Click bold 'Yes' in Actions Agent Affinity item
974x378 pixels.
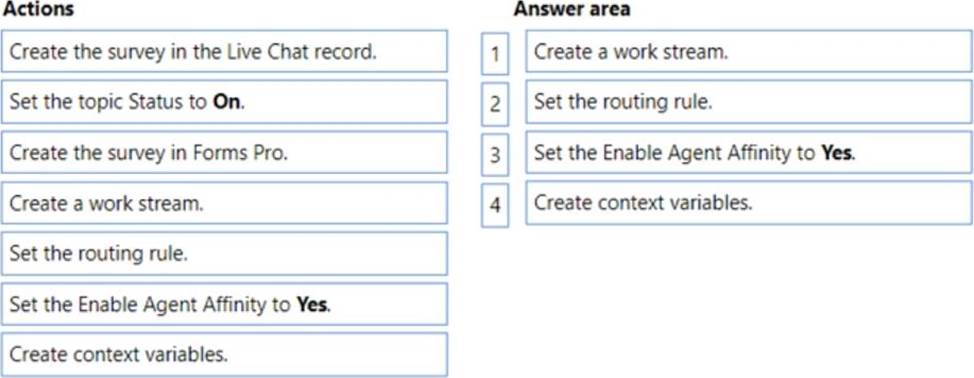312,304
